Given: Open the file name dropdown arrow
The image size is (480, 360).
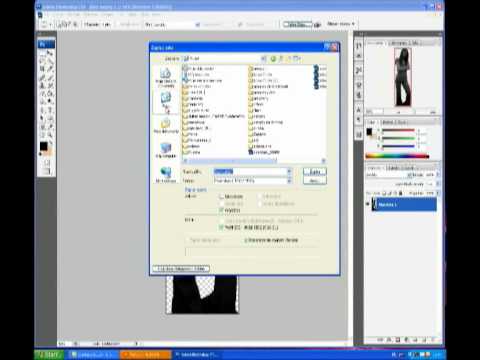Looking at the screenshot, I should (x=289, y=171).
